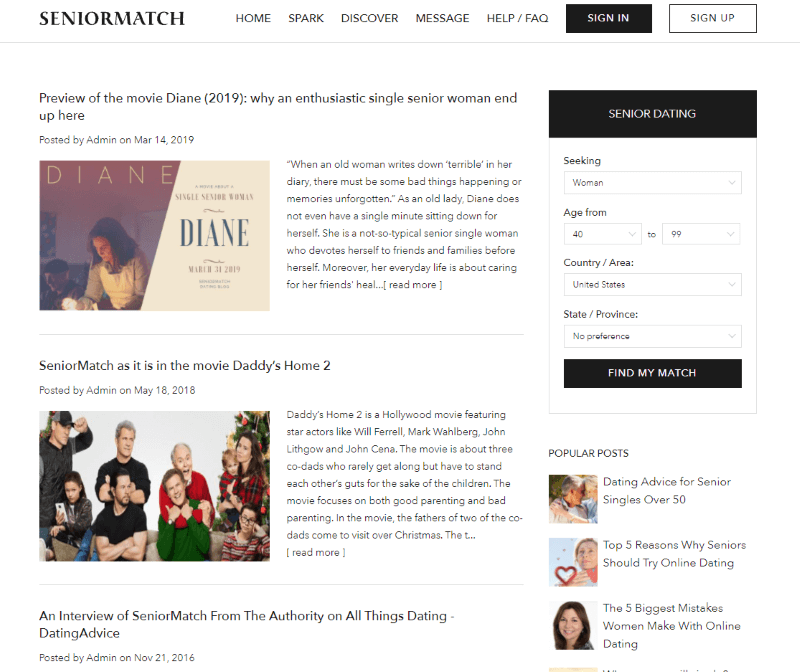Screen dimensions: 800x672
Task: Open thumbnail of 5 Biggest Mistakes post
Action: tap(573, 625)
